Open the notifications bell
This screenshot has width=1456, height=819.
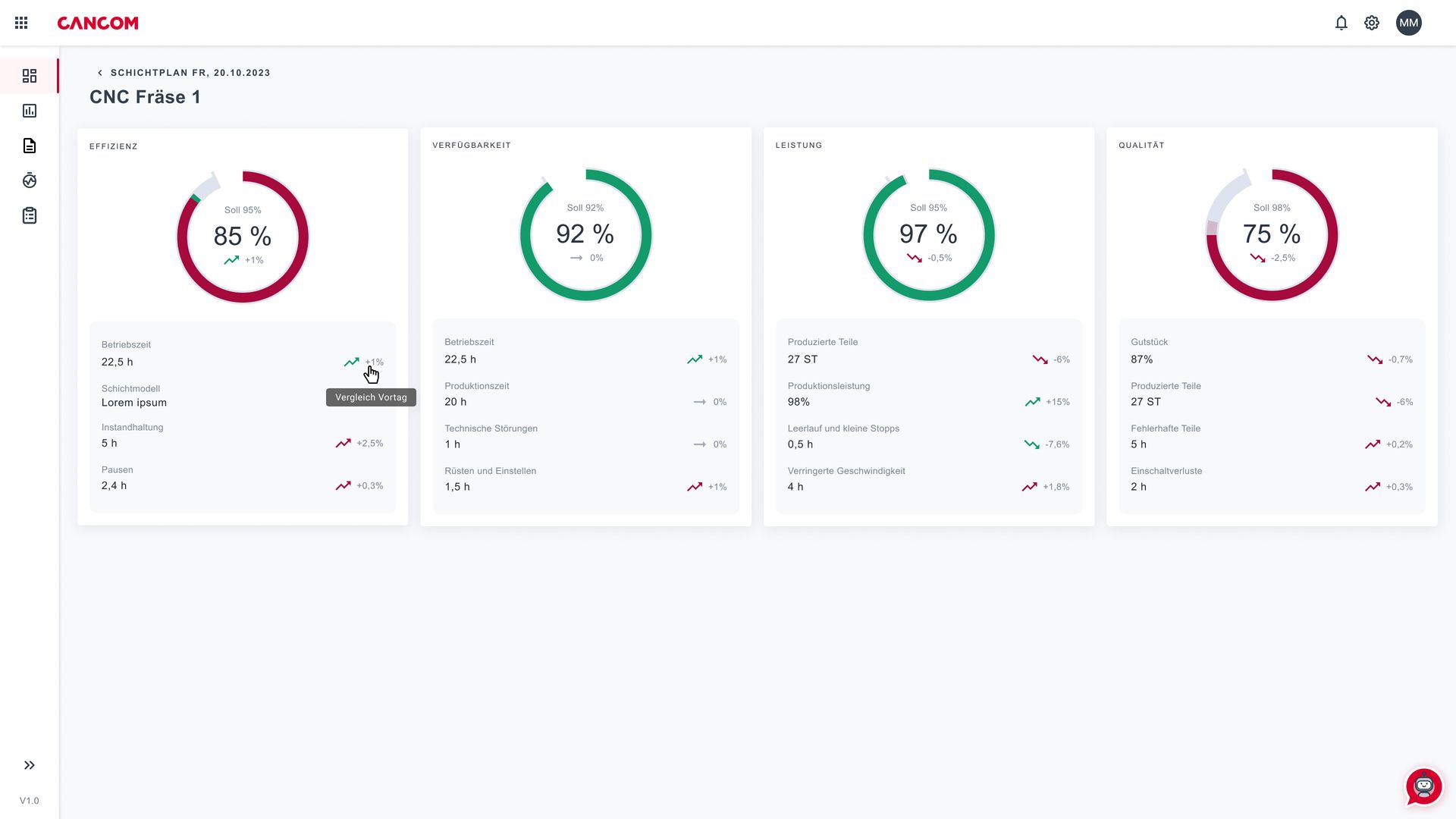click(1341, 23)
